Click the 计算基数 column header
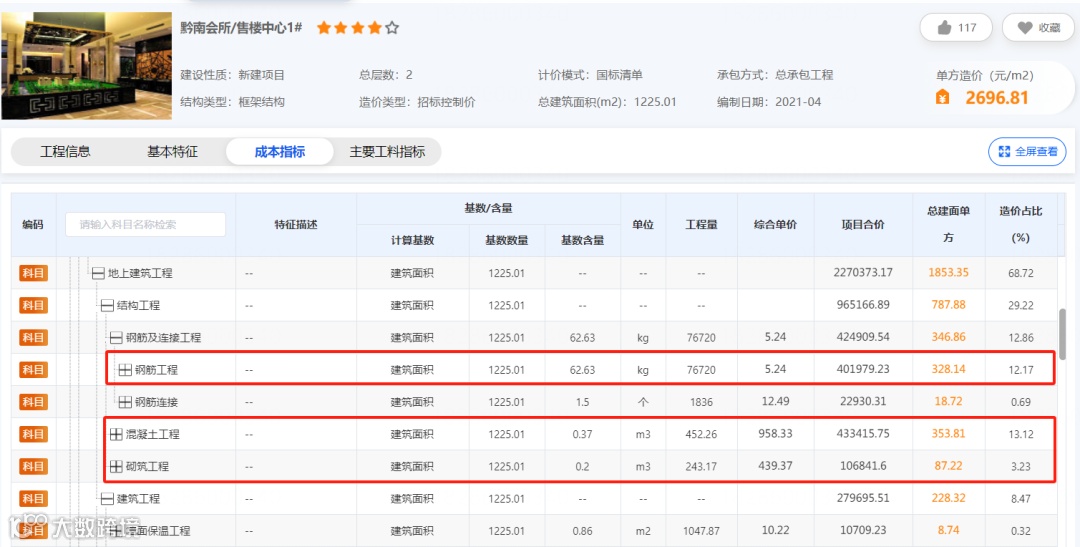This screenshot has width=1080, height=547. coord(412,240)
